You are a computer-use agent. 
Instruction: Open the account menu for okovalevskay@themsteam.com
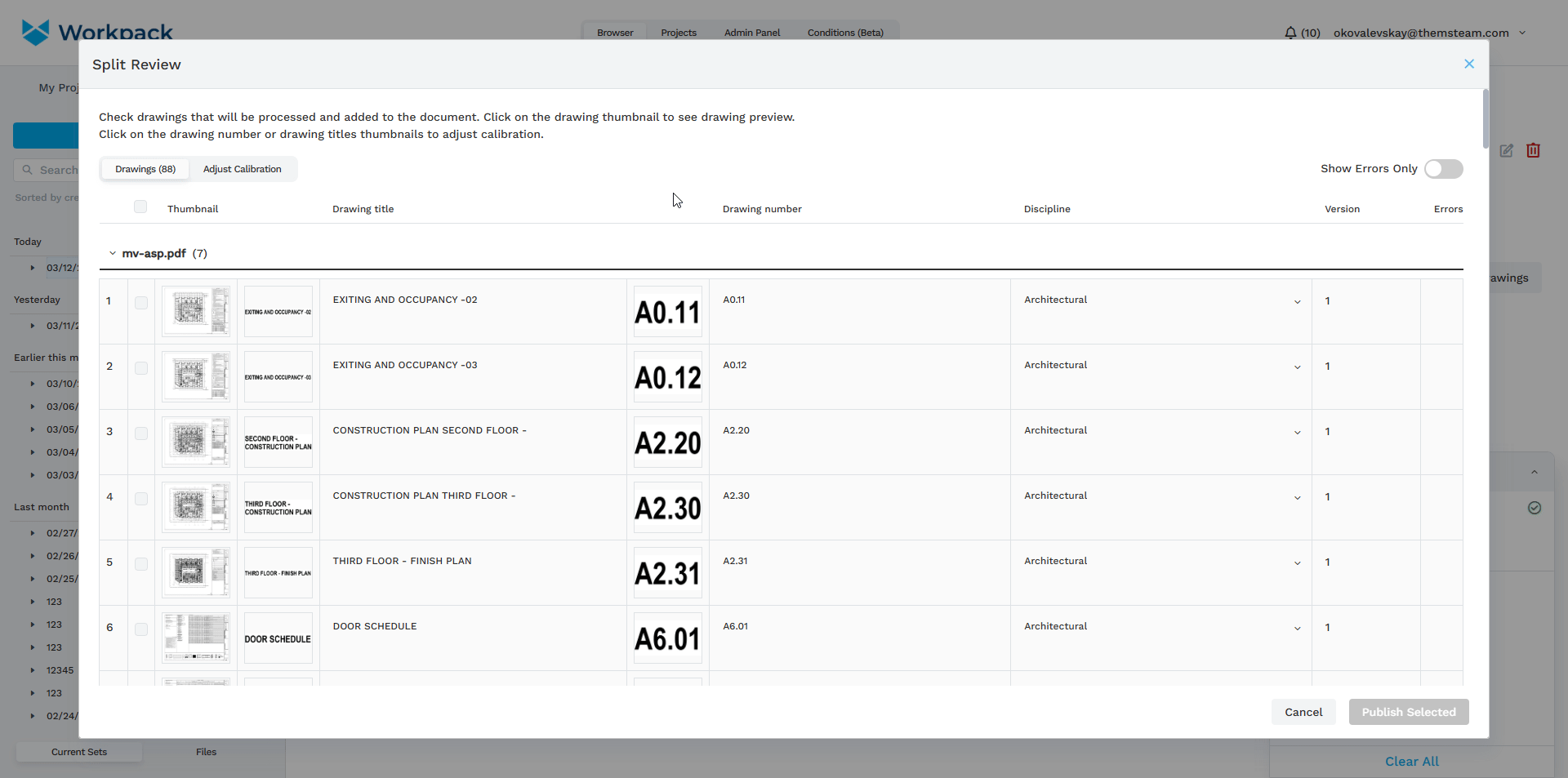[x=1522, y=33]
